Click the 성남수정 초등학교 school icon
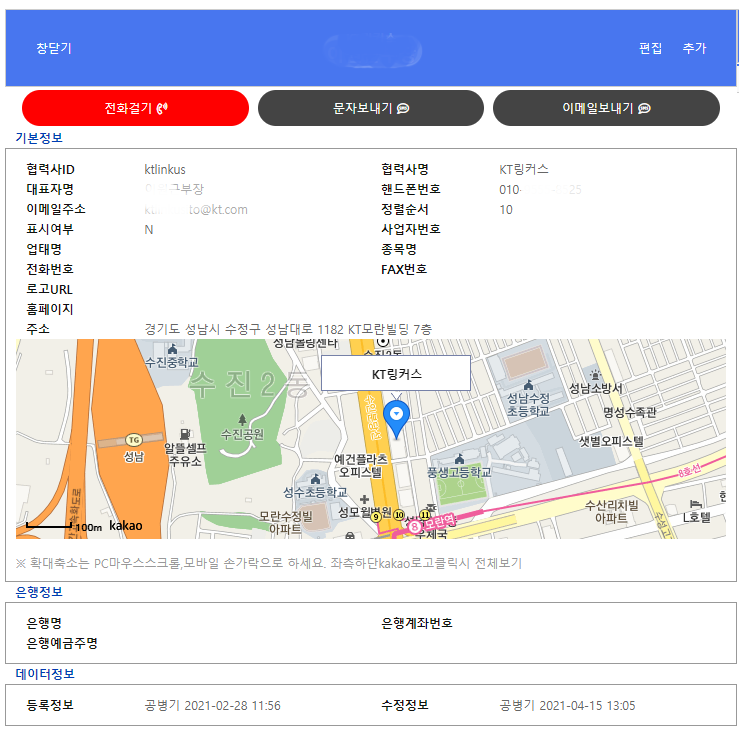 point(528,385)
